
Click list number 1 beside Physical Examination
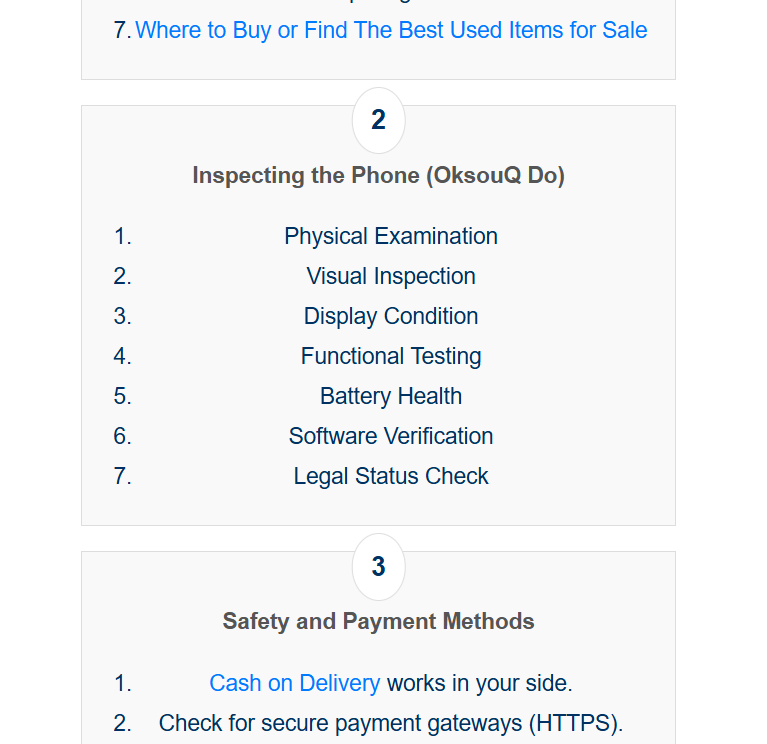tap(122, 236)
